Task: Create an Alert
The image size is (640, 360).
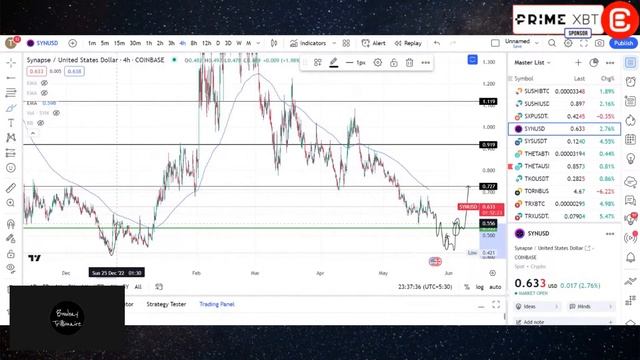Action: [x=373, y=43]
